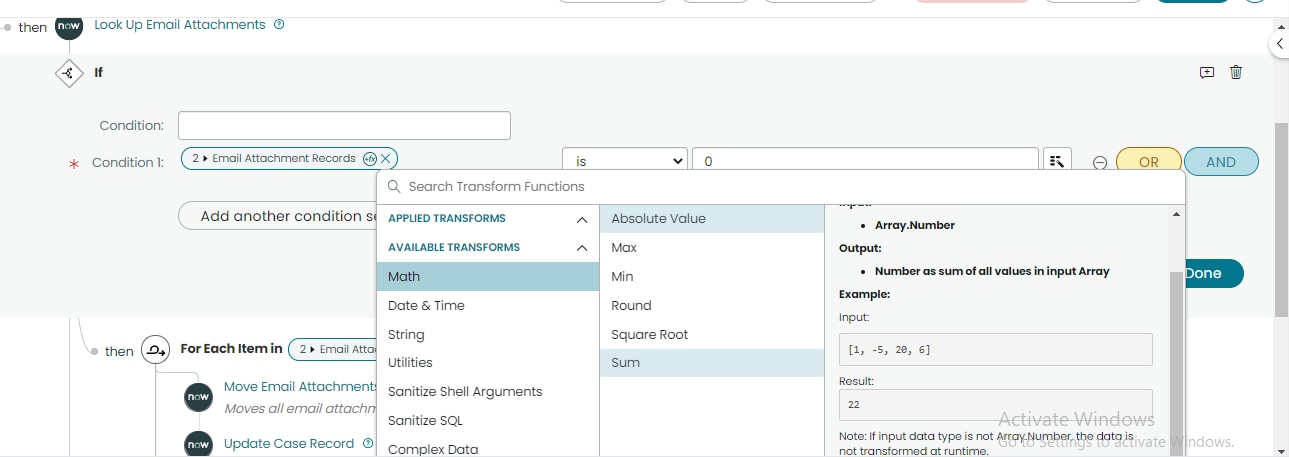Click the main page vertical scrollbar
The image size is (1289, 457).
(1281, 220)
